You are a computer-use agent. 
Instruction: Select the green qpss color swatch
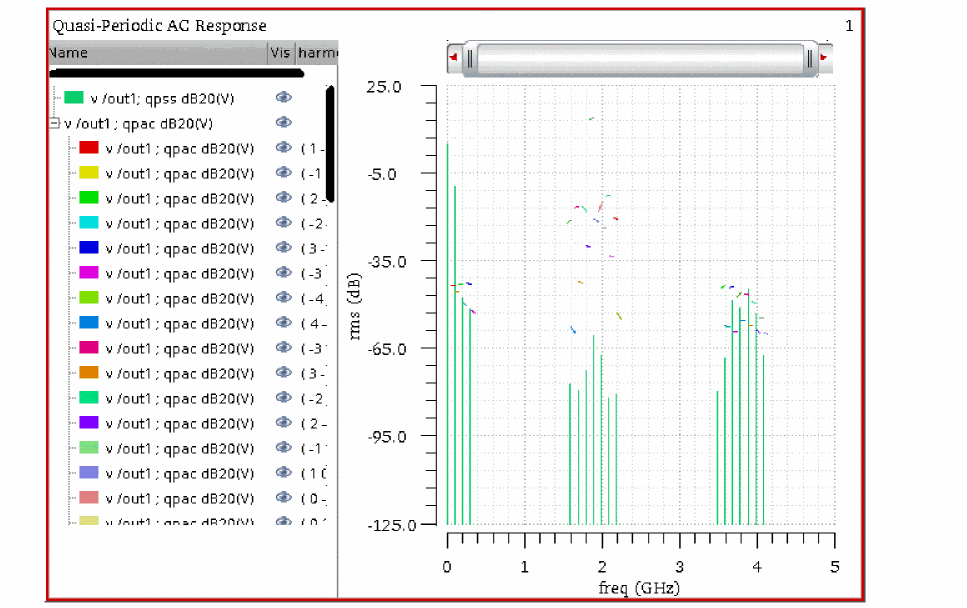[73, 98]
